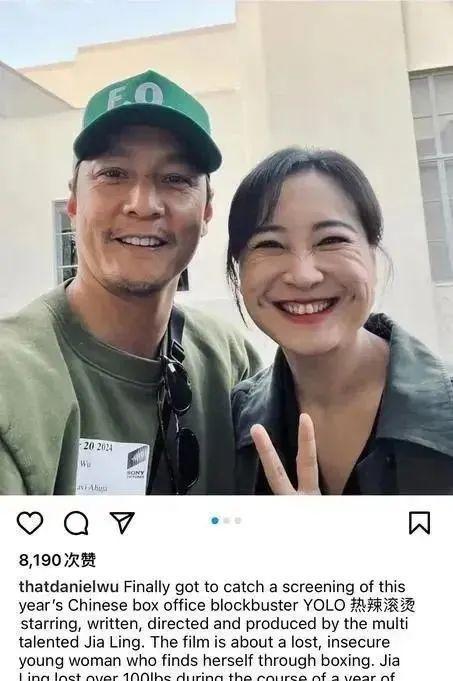This screenshot has width=453, height=681.
Task: View the 8,190 likes list
Action: coord(57,560)
